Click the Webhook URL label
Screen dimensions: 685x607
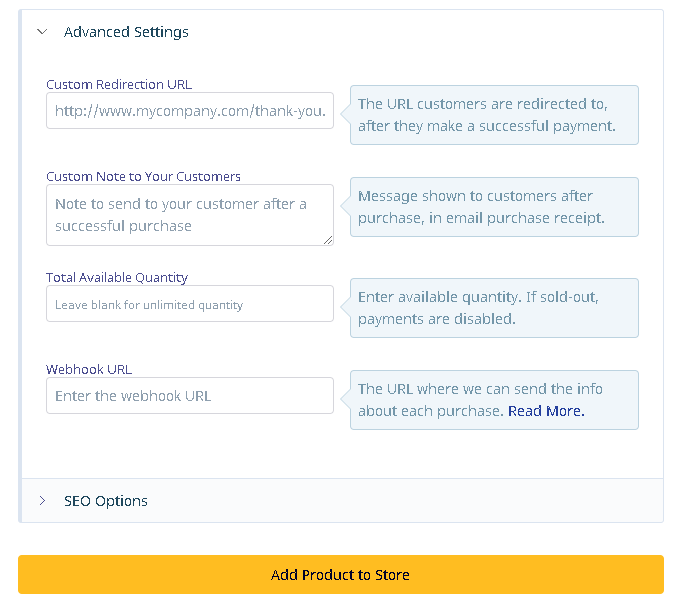(89, 369)
